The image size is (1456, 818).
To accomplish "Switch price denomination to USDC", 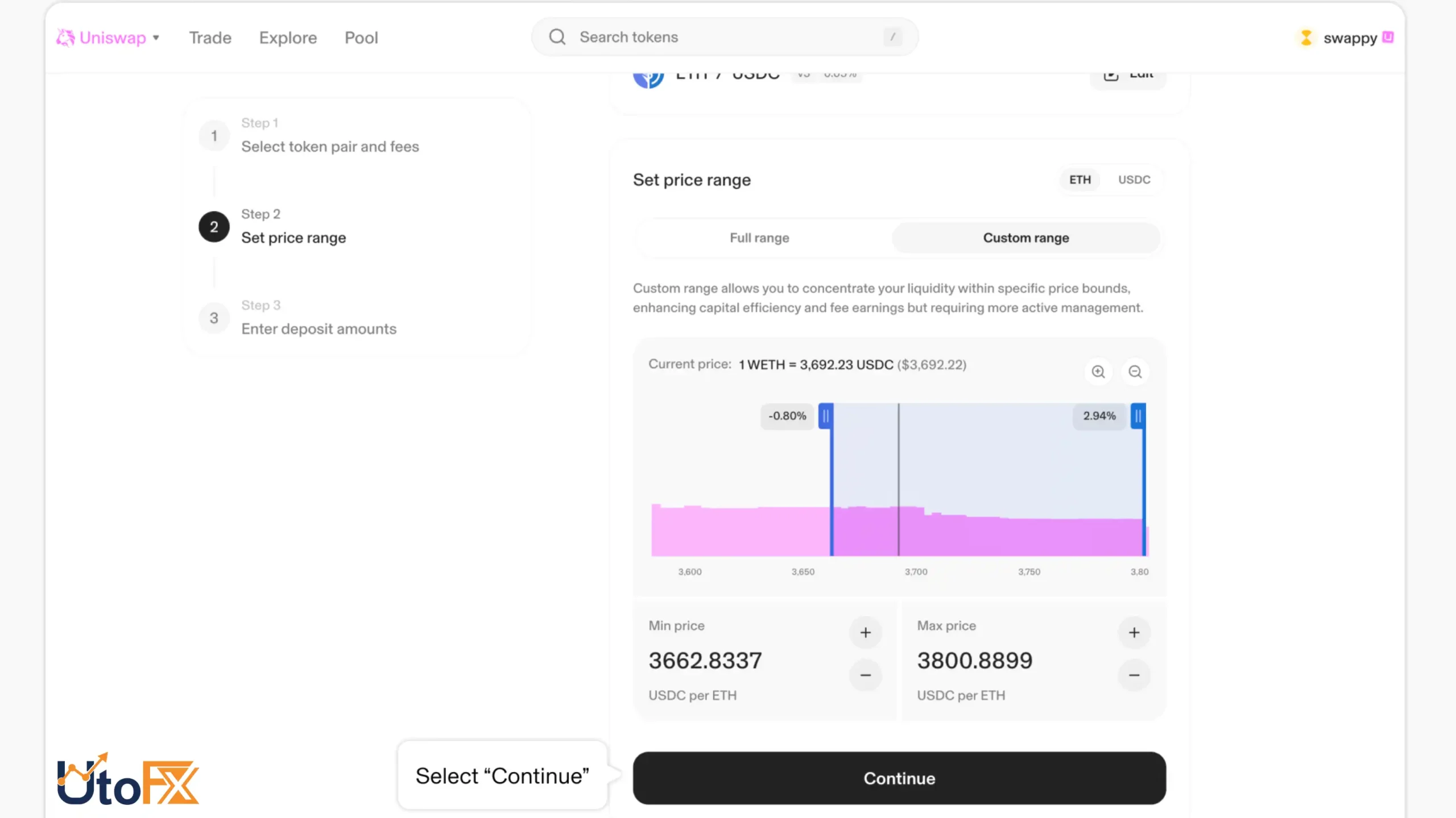I will pos(1134,180).
